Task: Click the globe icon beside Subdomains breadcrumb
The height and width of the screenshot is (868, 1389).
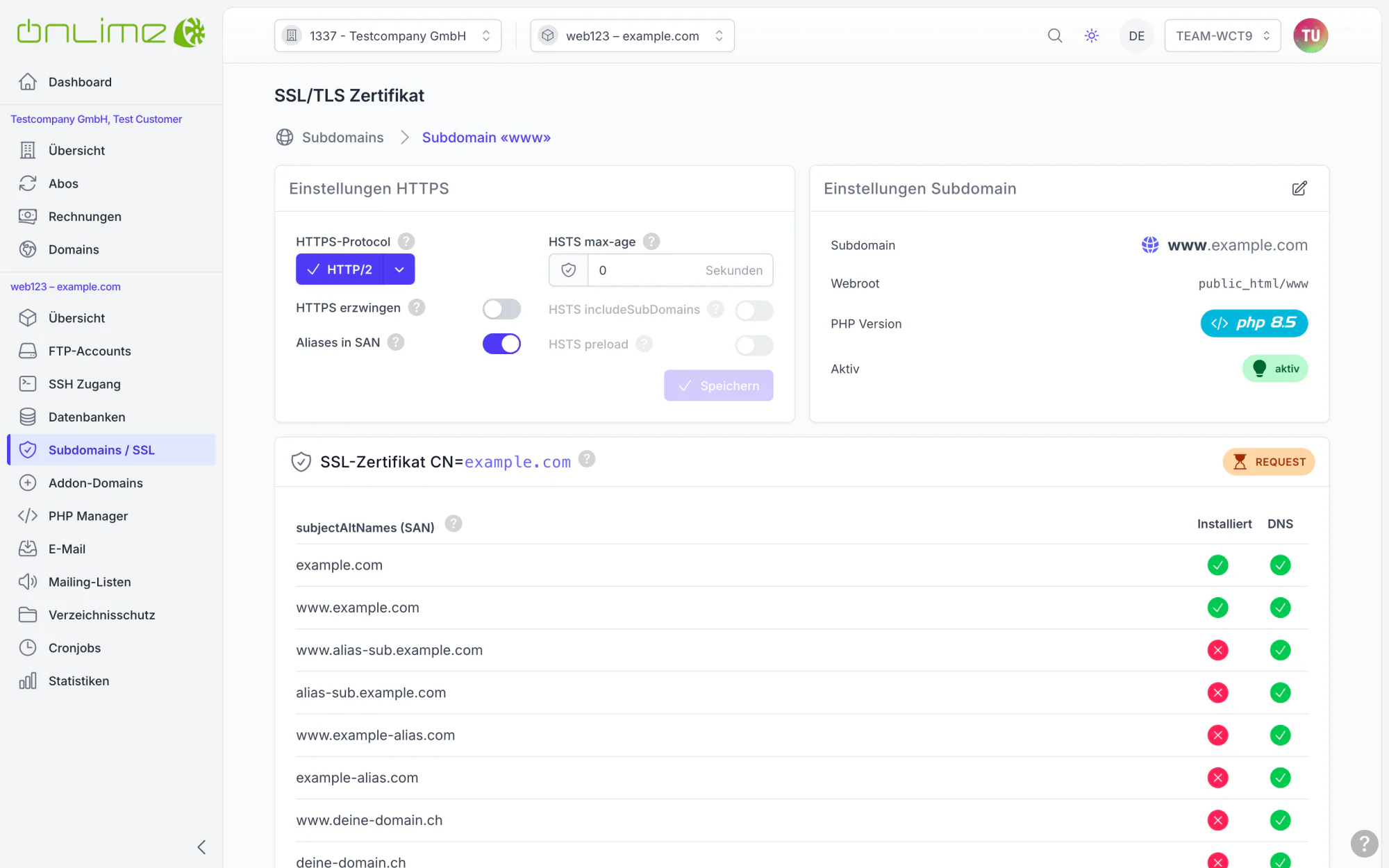Action: (x=285, y=137)
